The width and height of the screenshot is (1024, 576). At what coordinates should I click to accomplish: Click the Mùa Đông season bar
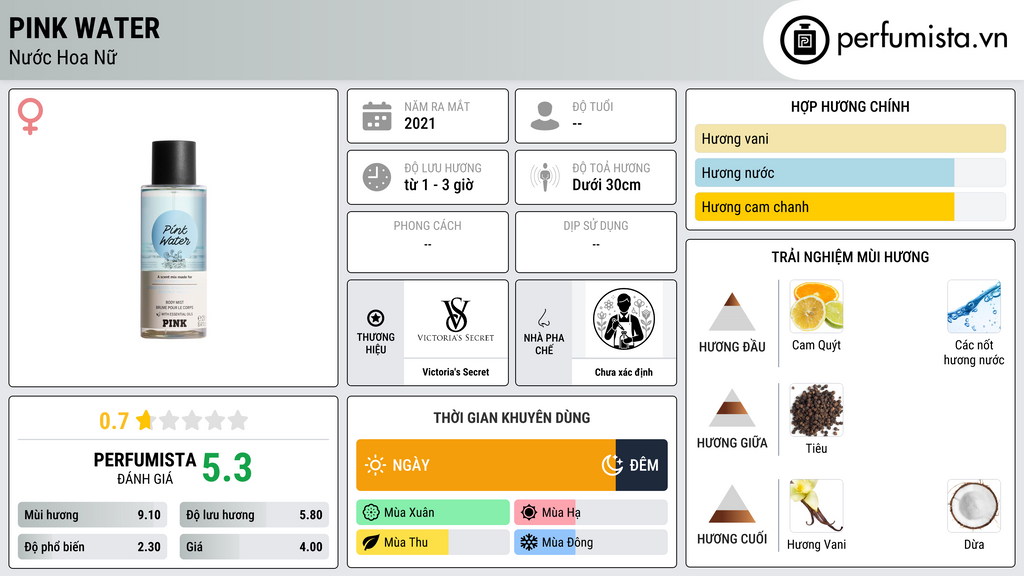point(591,542)
